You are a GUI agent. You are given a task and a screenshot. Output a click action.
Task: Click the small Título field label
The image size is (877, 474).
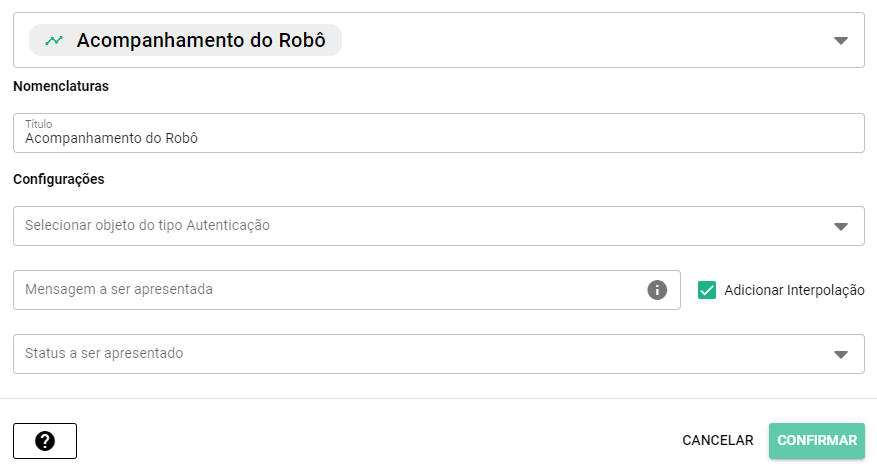[38, 124]
